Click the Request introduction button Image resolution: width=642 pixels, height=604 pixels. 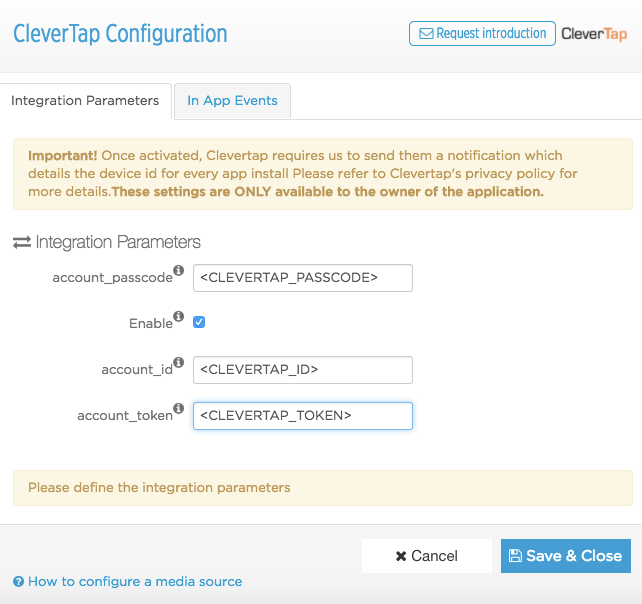point(482,33)
